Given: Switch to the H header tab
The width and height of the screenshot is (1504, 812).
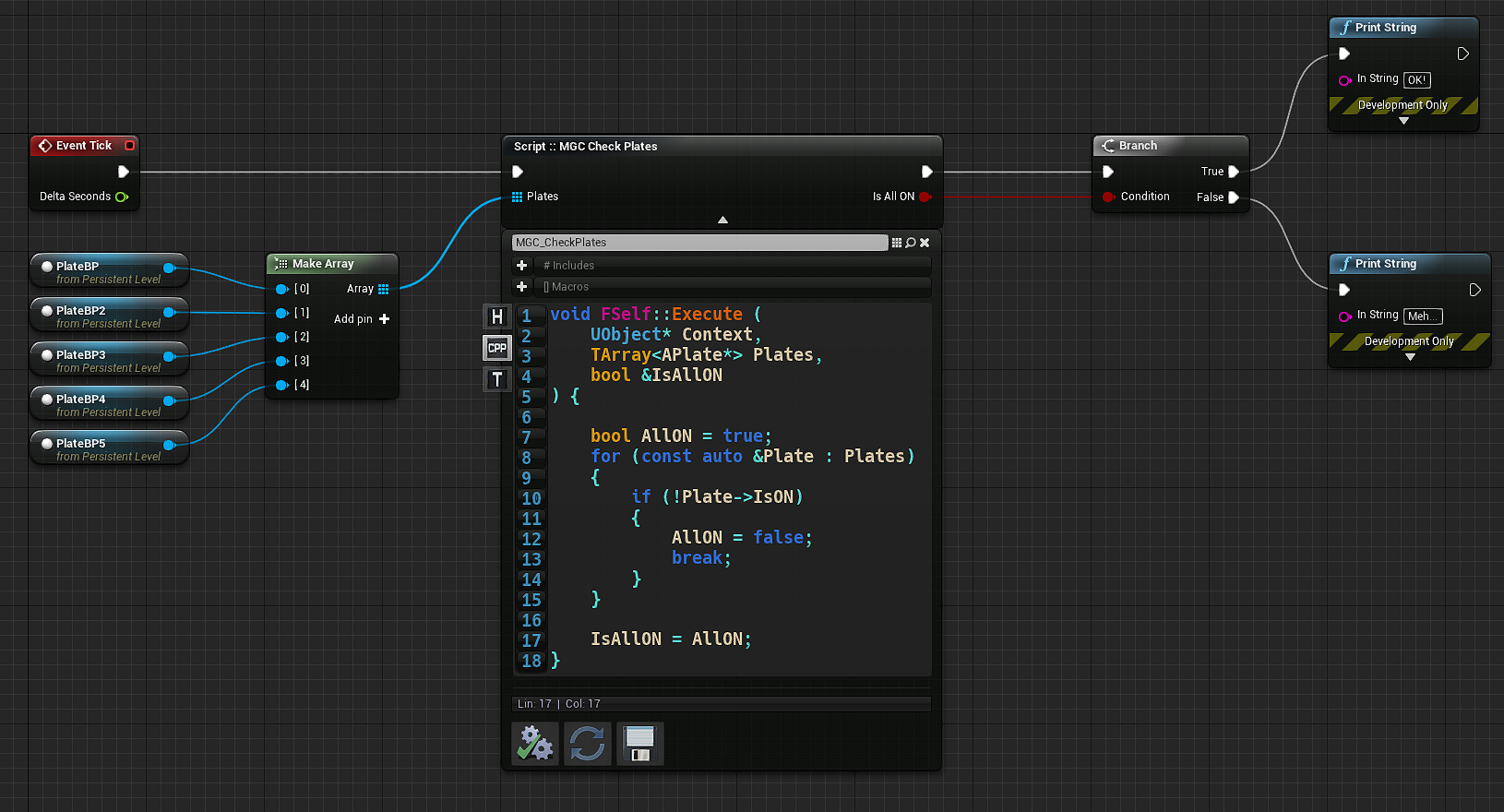Looking at the screenshot, I should click(x=497, y=316).
